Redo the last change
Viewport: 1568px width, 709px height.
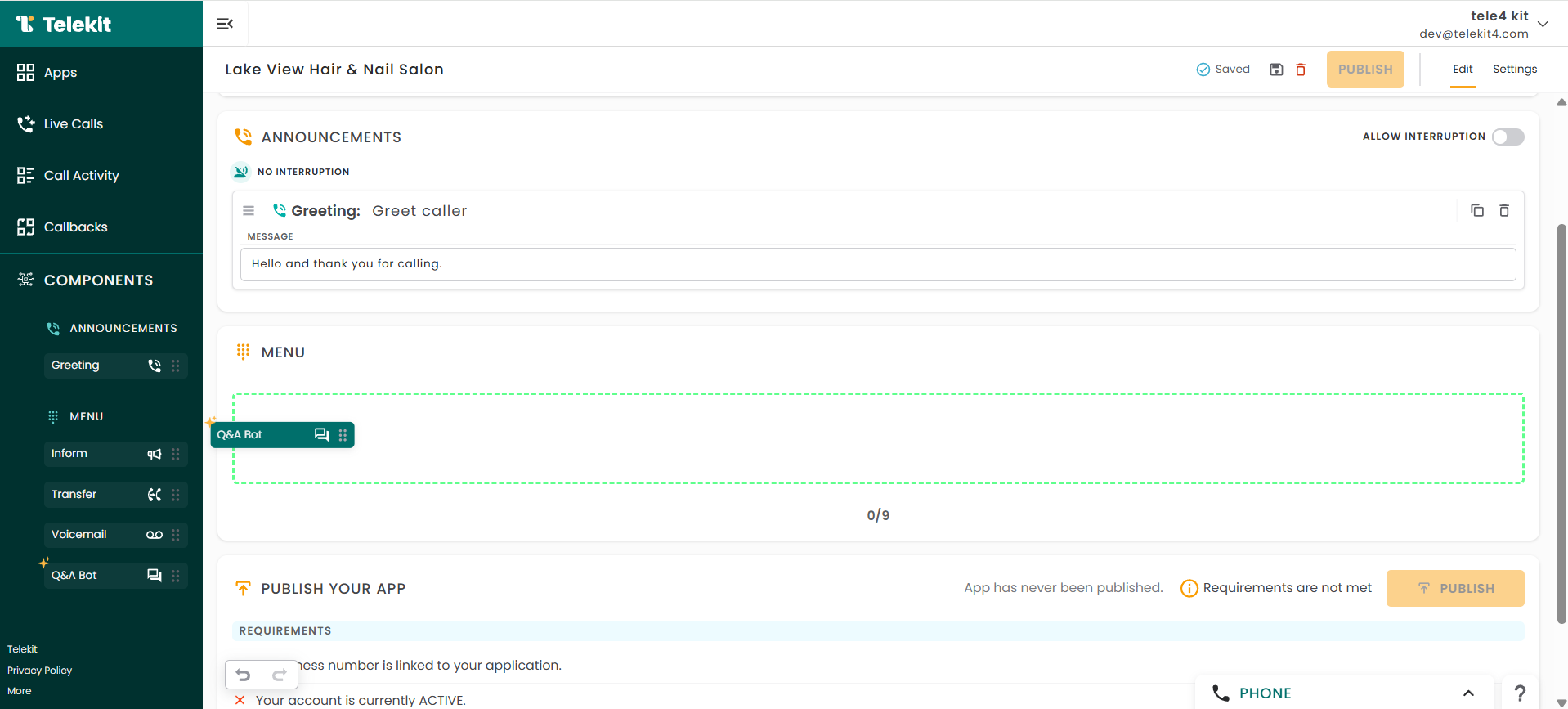point(279,675)
